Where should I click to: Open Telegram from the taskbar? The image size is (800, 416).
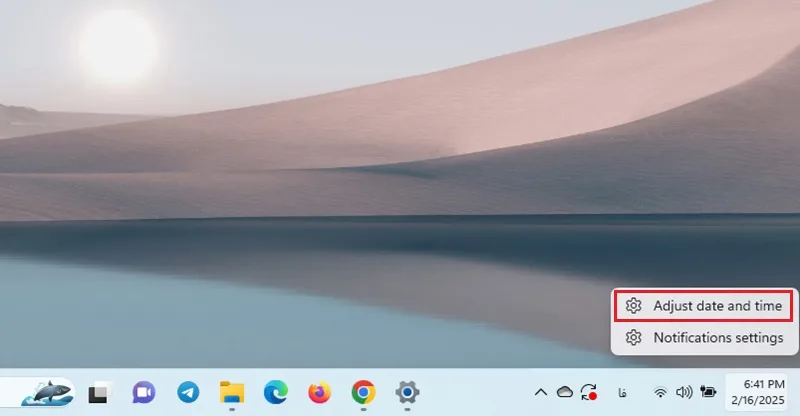tap(188, 393)
